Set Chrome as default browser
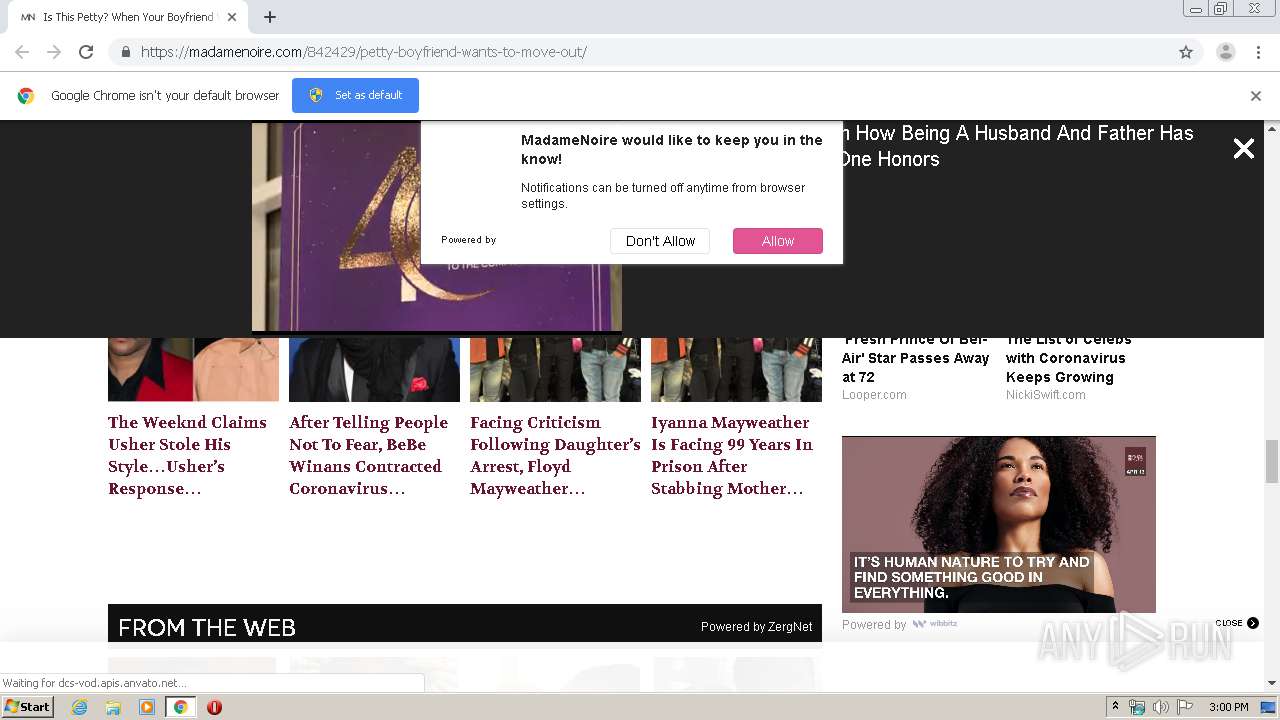Viewport: 1280px width, 720px height. click(x=355, y=95)
